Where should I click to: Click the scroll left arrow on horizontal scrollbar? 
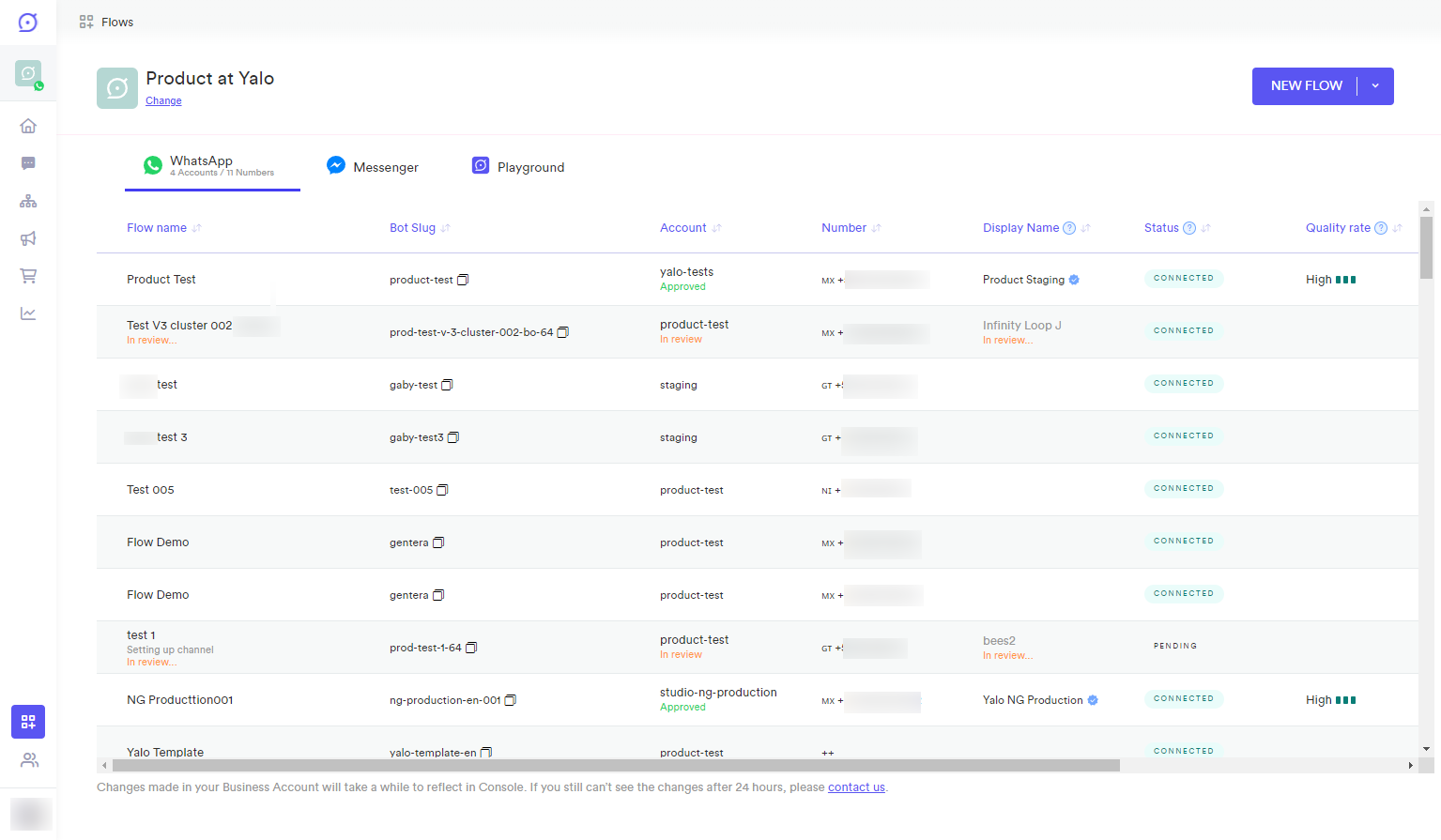tap(104, 766)
